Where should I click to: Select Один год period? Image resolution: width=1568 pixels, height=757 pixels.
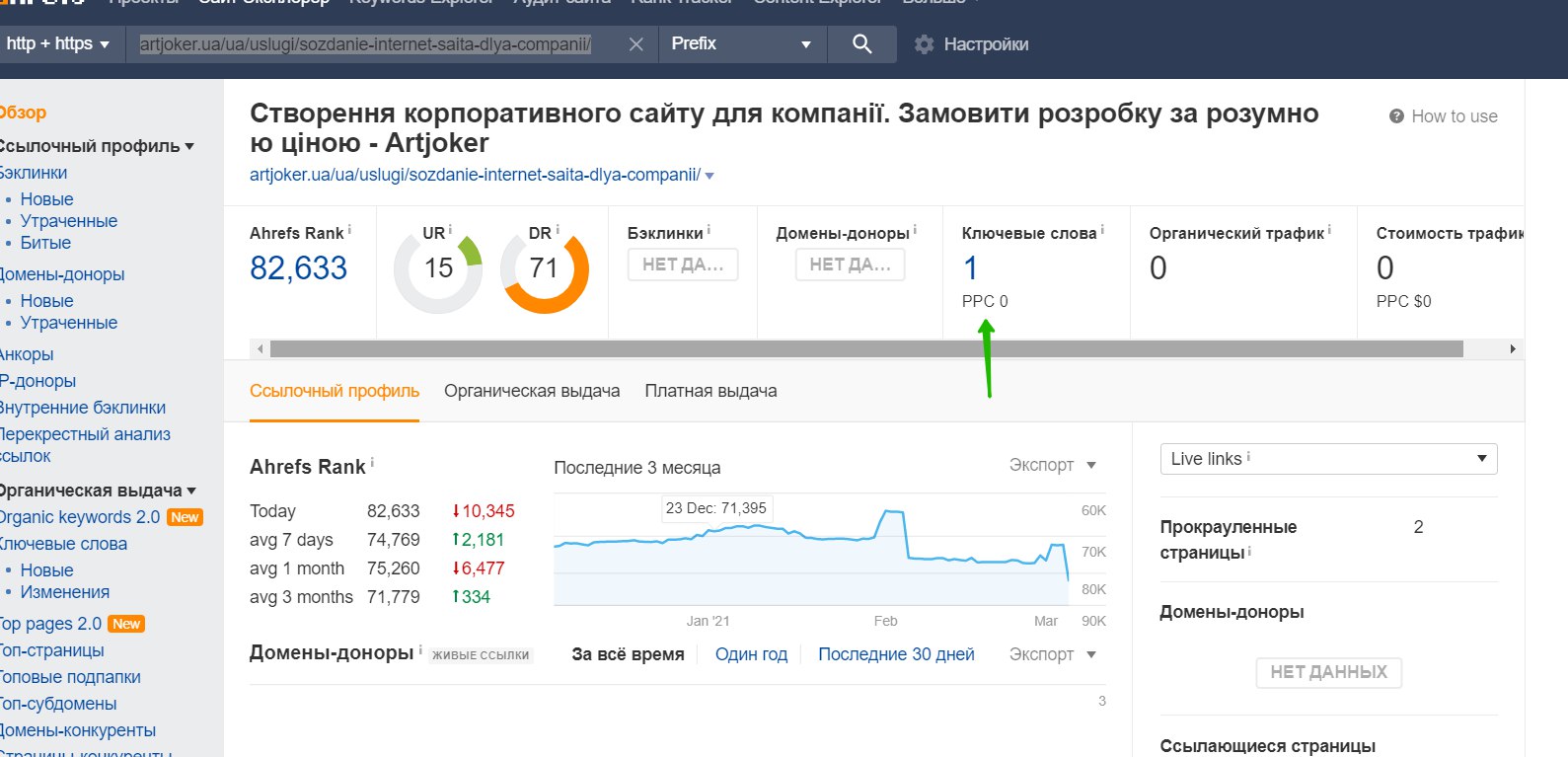(751, 654)
